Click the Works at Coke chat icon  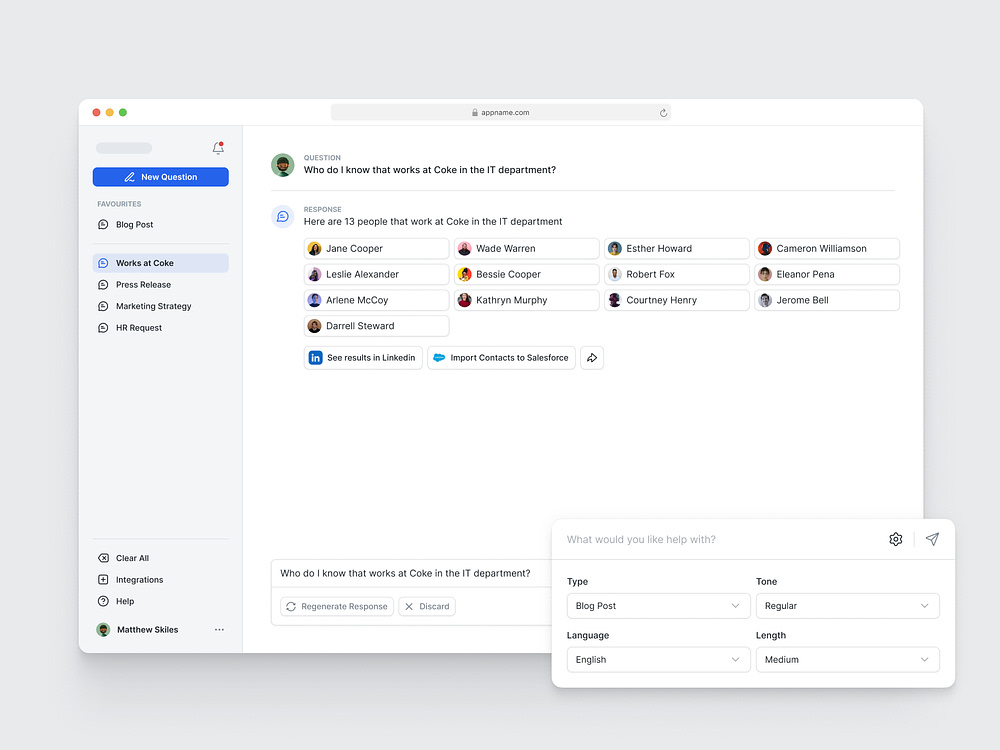point(103,263)
